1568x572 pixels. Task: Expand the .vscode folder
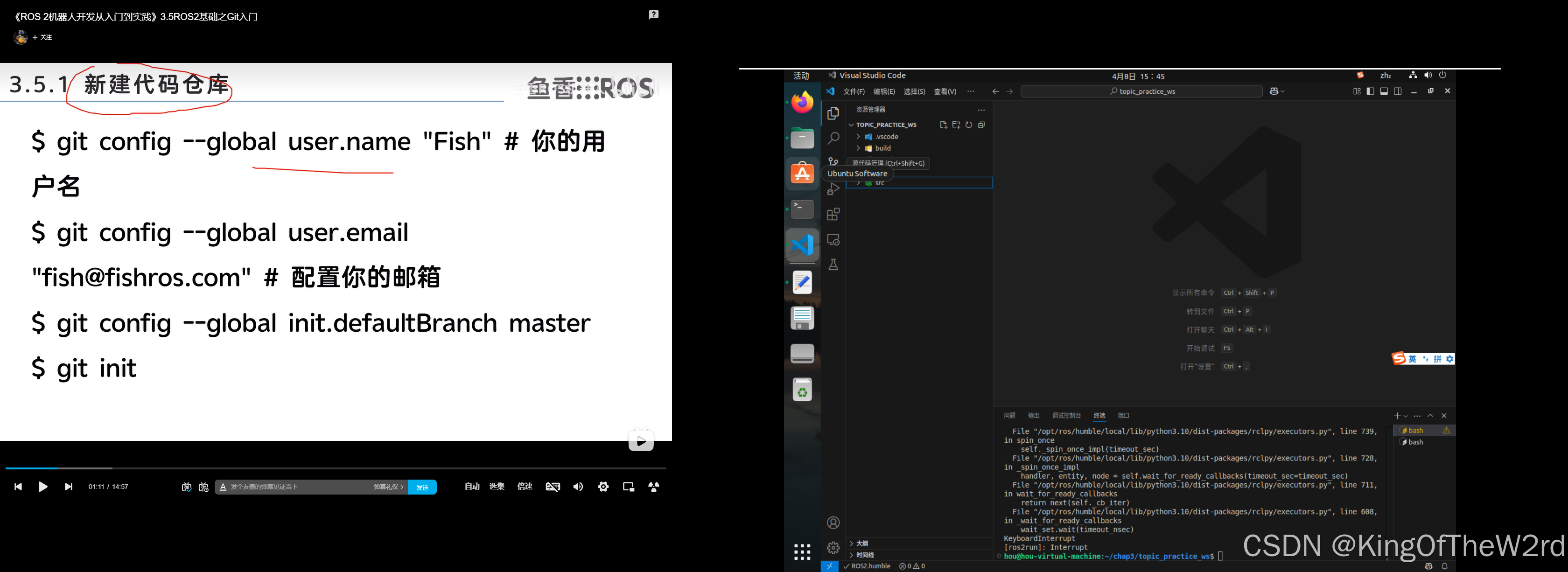coord(886,136)
